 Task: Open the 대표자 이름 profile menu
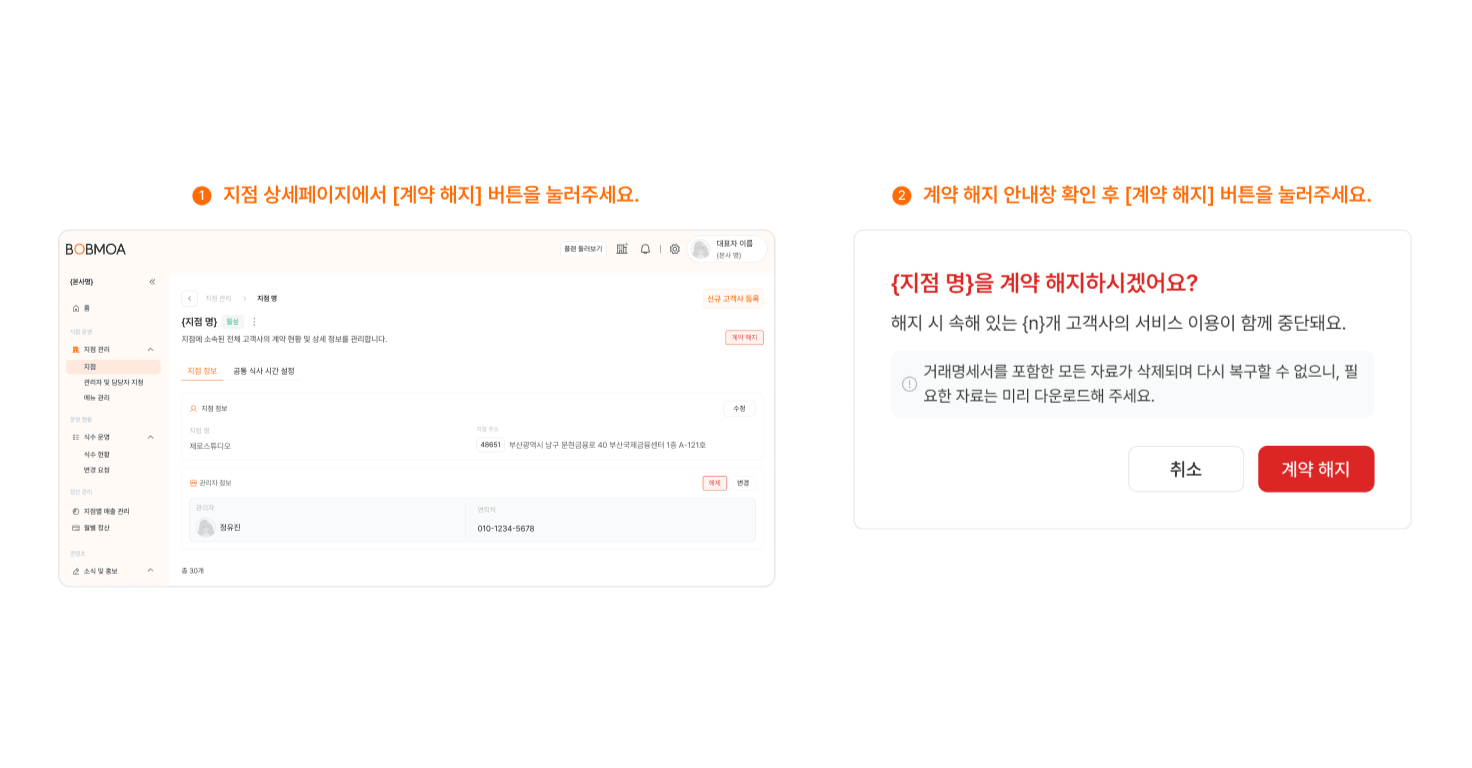tap(727, 249)
